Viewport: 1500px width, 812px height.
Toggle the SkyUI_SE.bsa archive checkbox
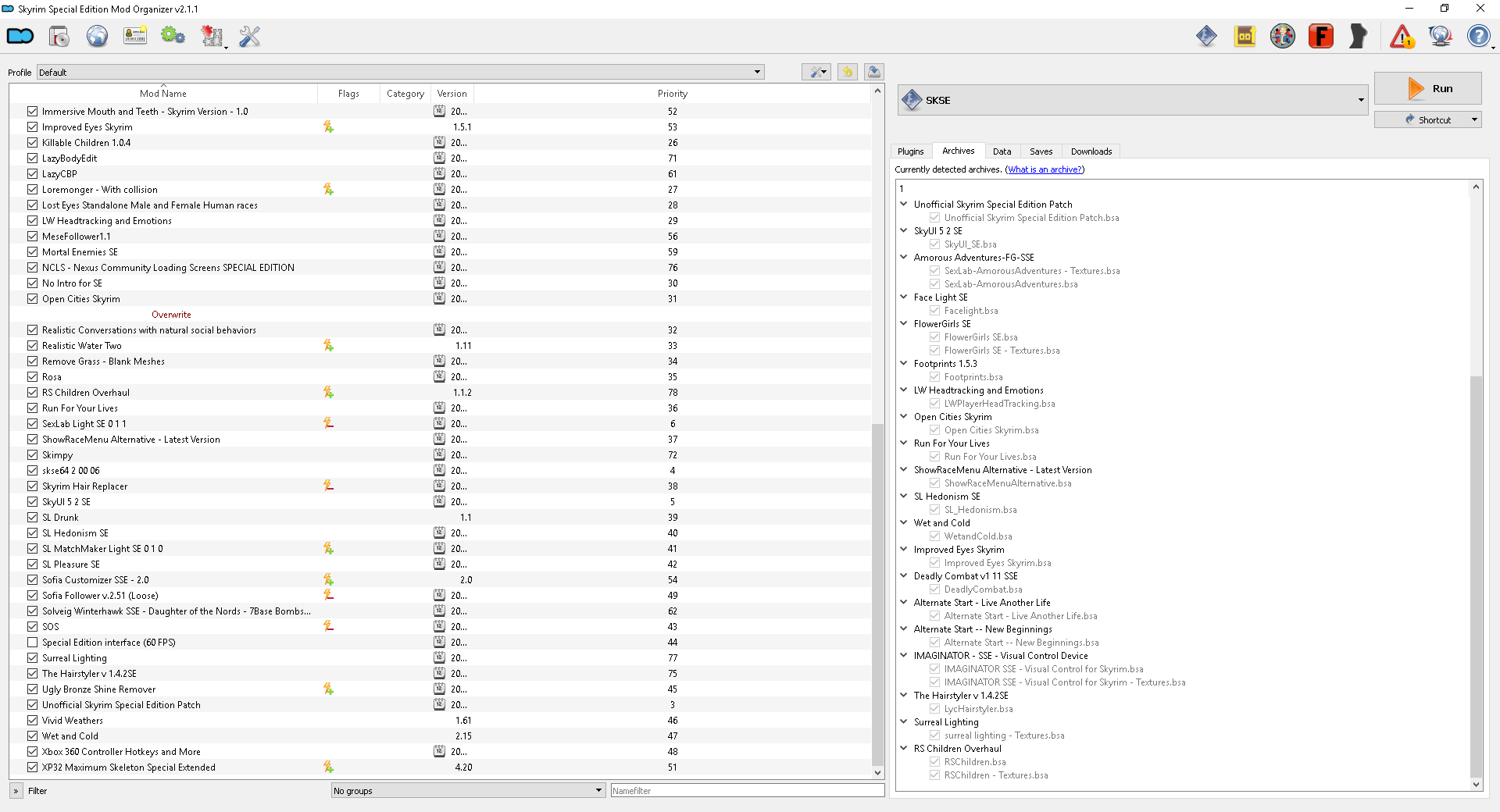(x=934, y=244)
